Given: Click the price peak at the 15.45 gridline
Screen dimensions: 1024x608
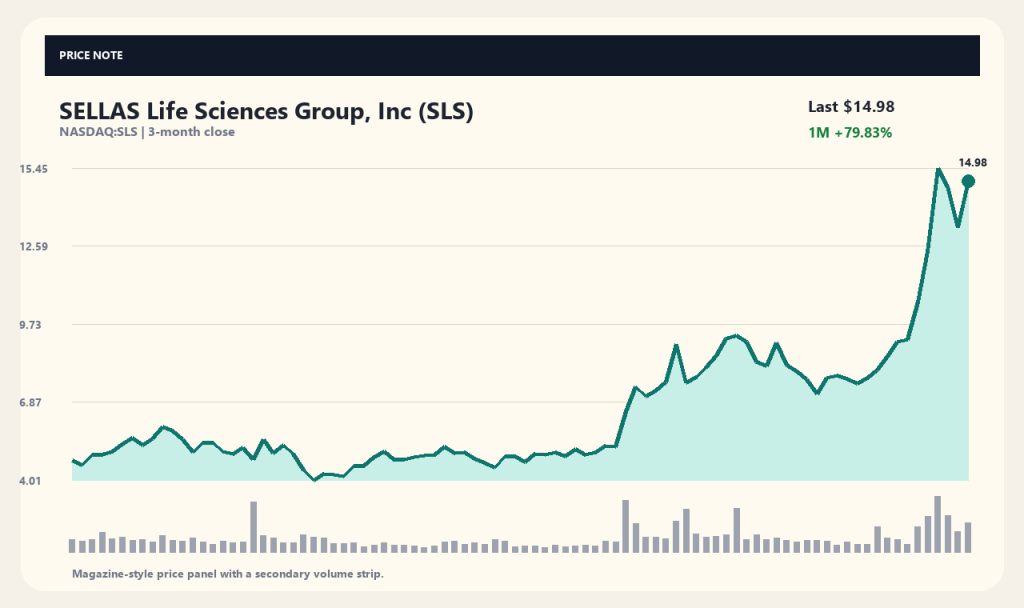Looking at the screenshot, I should click(x=938, y=170).
